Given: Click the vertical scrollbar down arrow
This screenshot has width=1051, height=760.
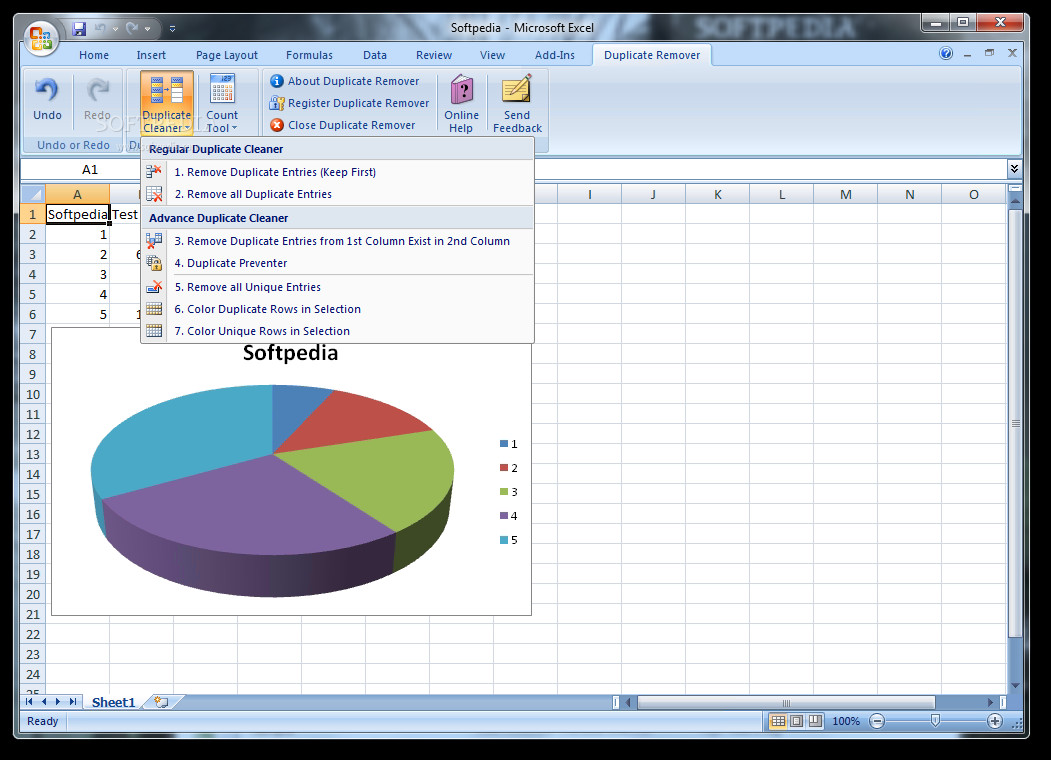Looking at the screenshot, I should 1015,685.
